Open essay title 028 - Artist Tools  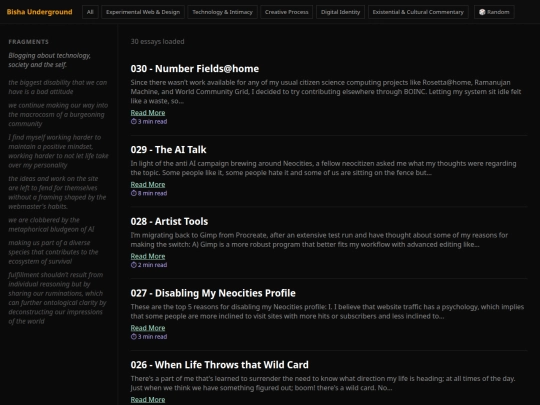169,221
